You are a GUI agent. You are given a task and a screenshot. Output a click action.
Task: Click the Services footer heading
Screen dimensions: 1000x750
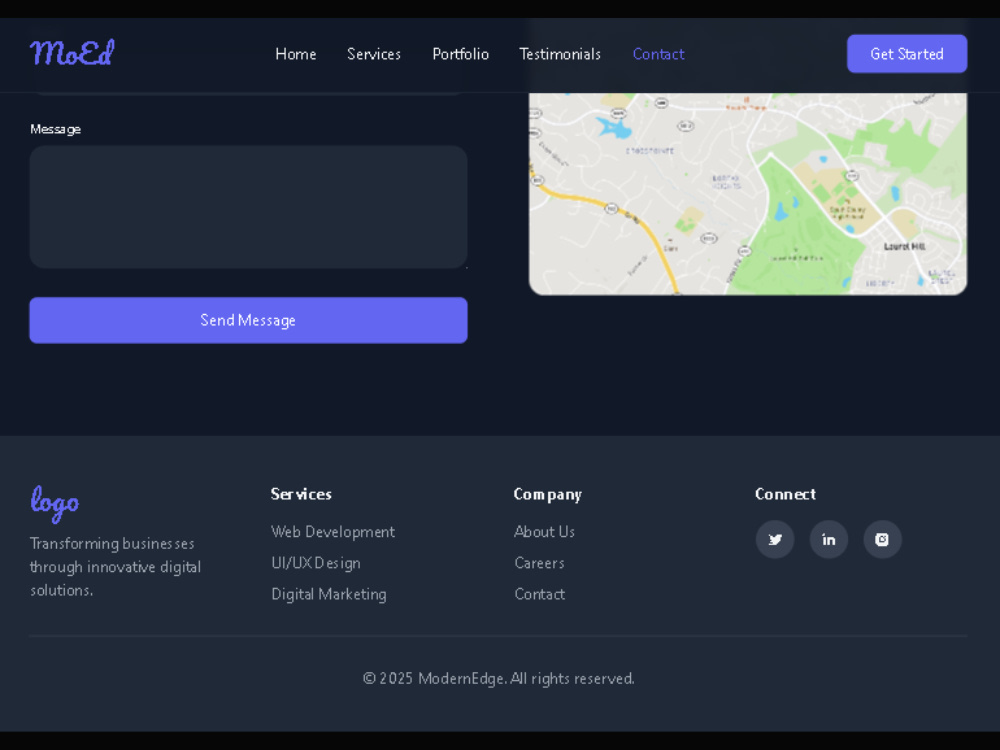301,494
